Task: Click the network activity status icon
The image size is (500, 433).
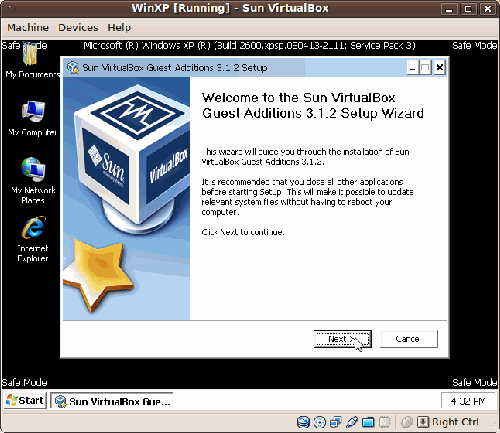Action: [336, 422]
